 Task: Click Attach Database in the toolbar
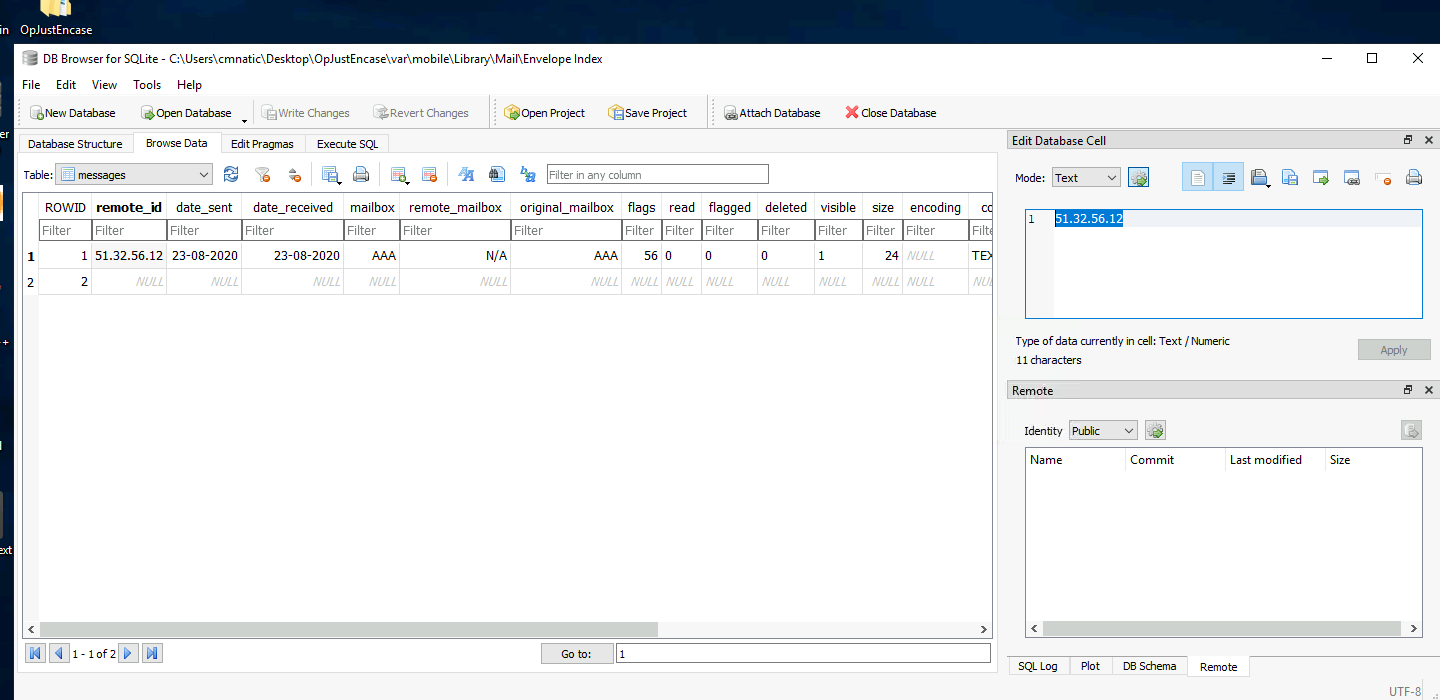point(771,113)
